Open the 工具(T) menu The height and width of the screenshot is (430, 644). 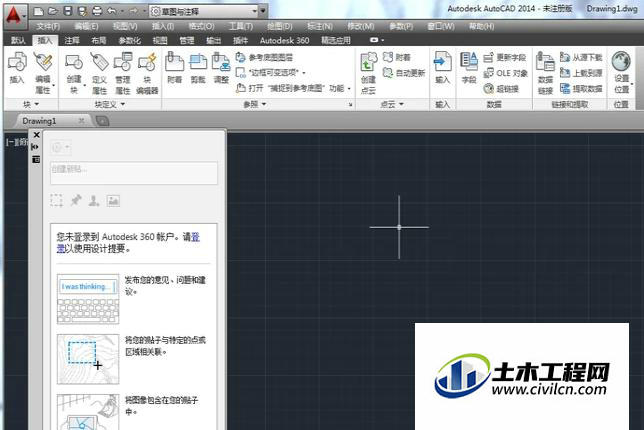point(241,27)
